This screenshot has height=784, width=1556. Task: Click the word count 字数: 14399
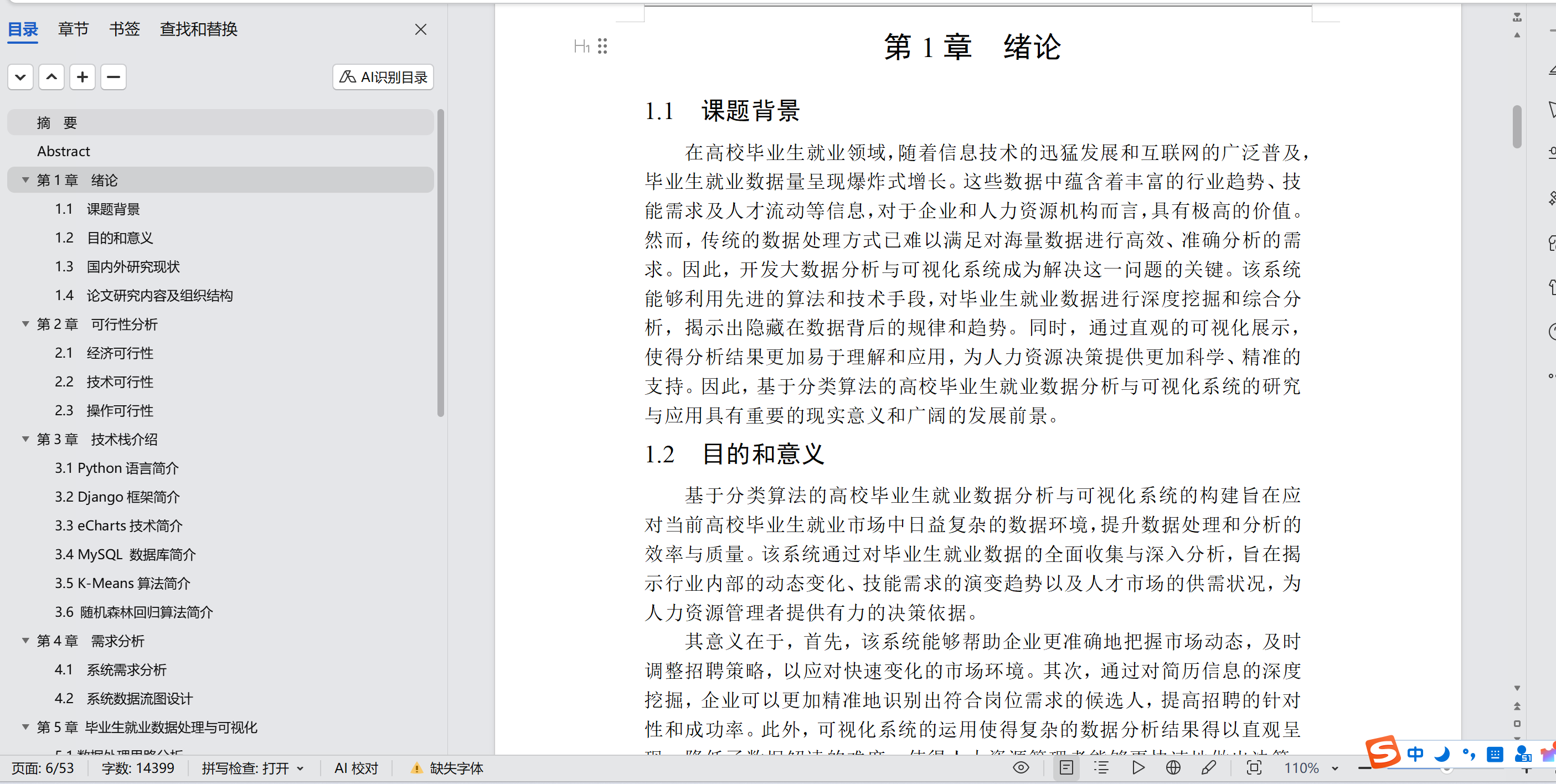138,768
